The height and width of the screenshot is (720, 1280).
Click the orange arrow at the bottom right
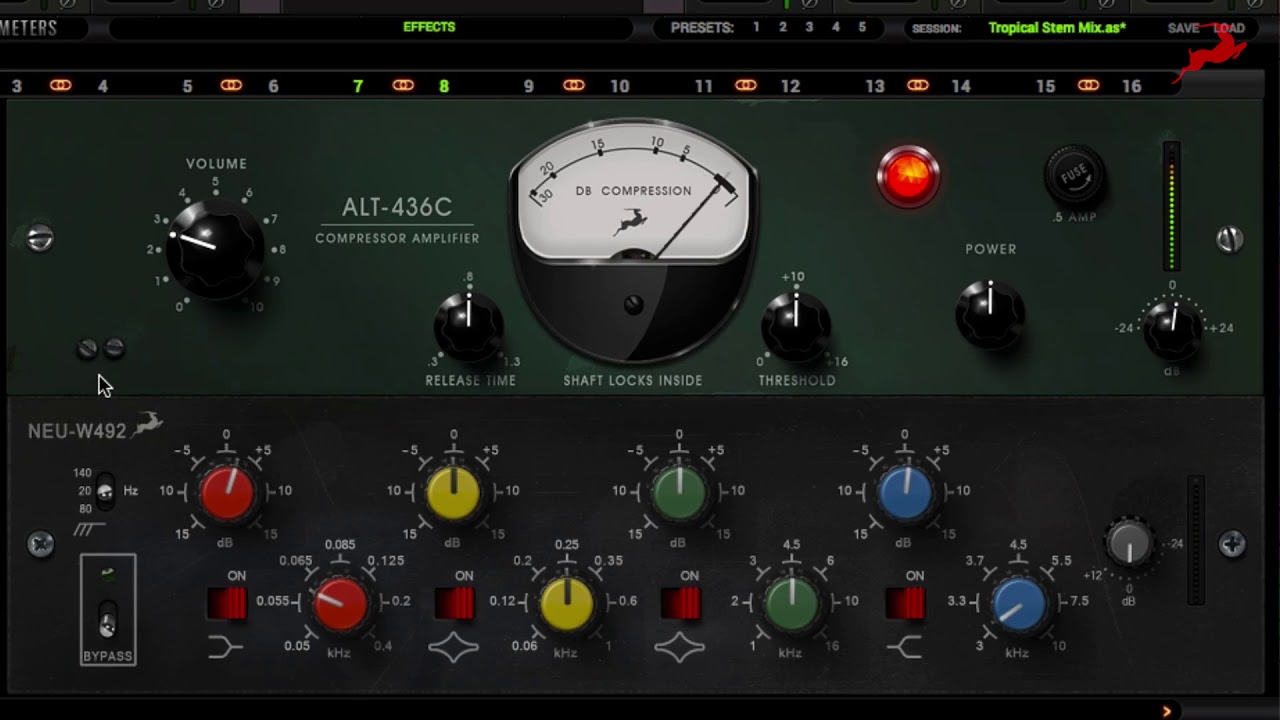point(1166,711)
